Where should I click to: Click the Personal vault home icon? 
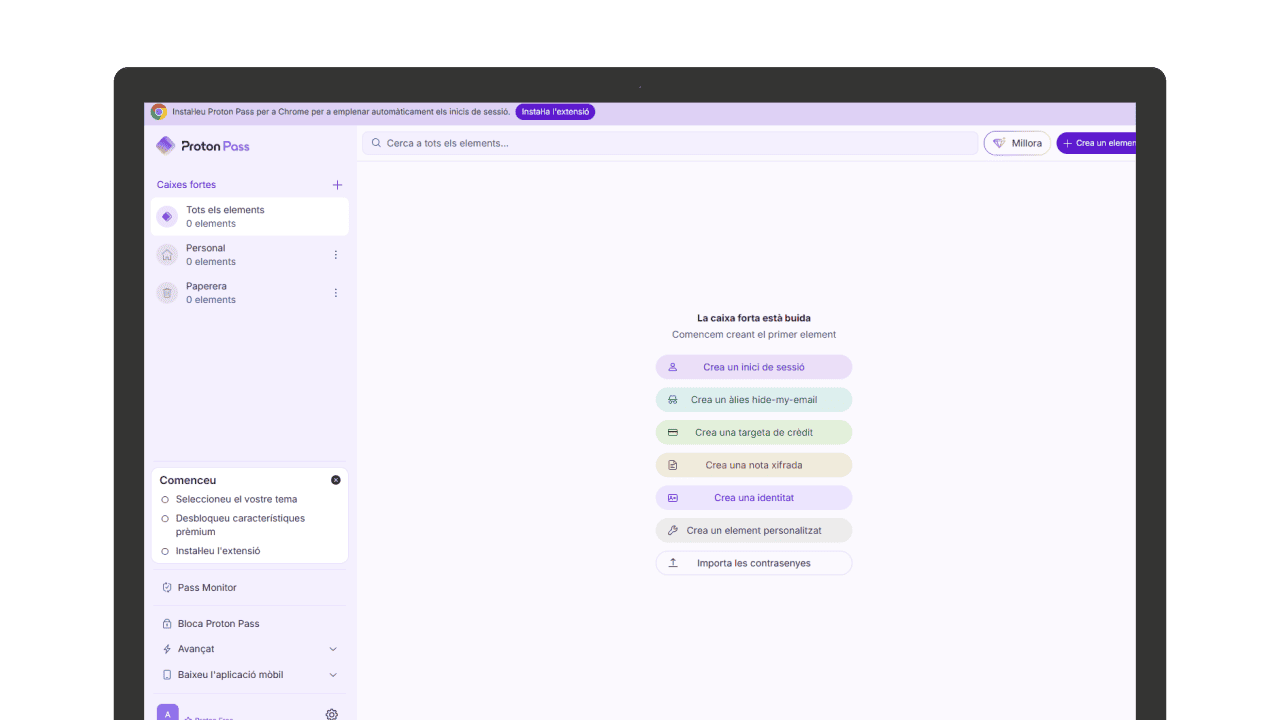[x=167, y=255]
